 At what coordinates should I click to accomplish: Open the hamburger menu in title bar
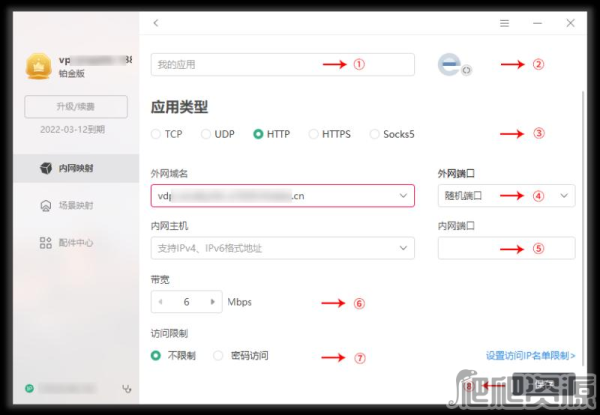504,22
